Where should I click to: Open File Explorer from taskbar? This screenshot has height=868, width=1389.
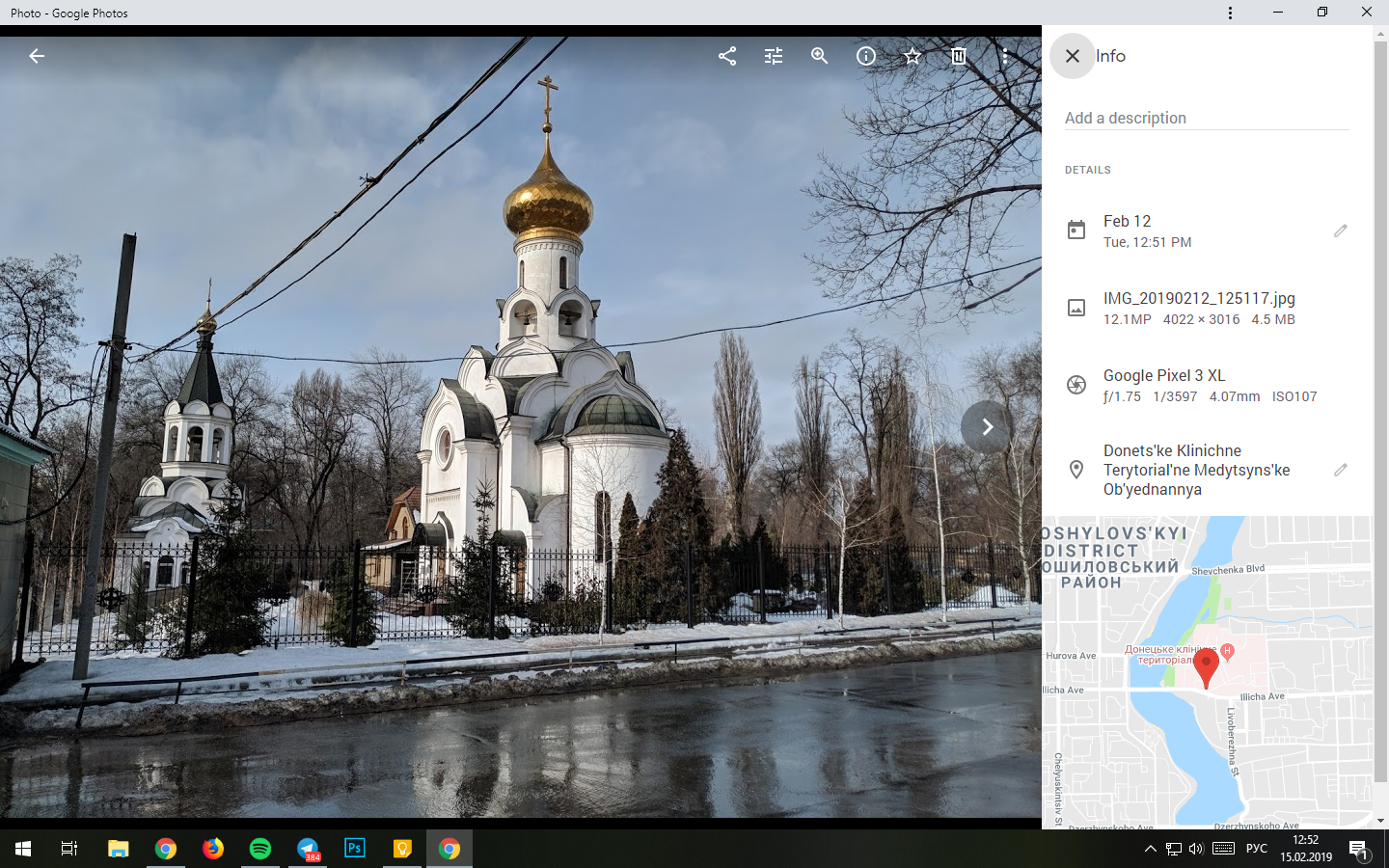pyautogui.click(x=118, y=849)
